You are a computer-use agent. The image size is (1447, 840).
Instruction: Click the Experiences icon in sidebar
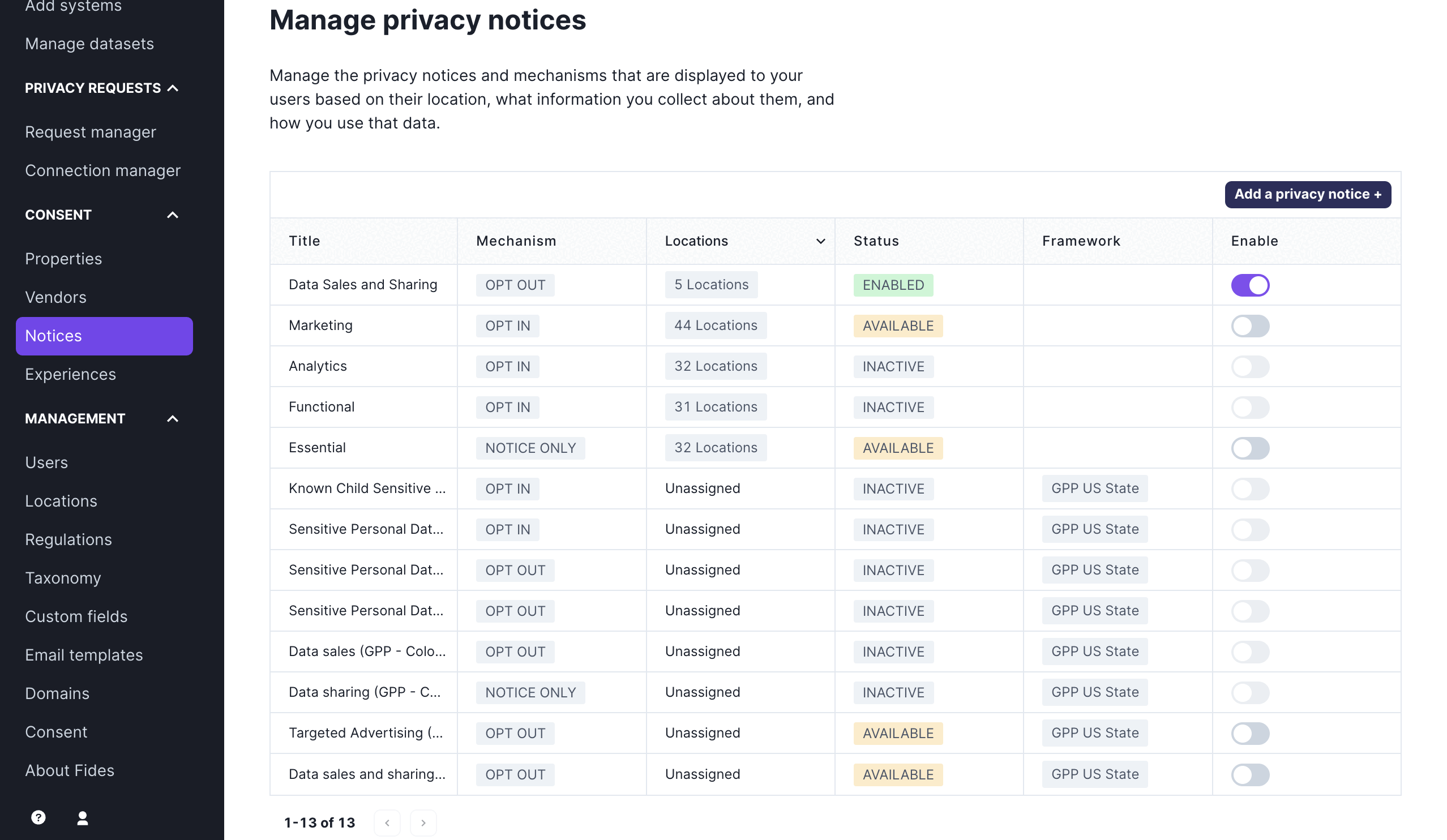coord(71,374)
